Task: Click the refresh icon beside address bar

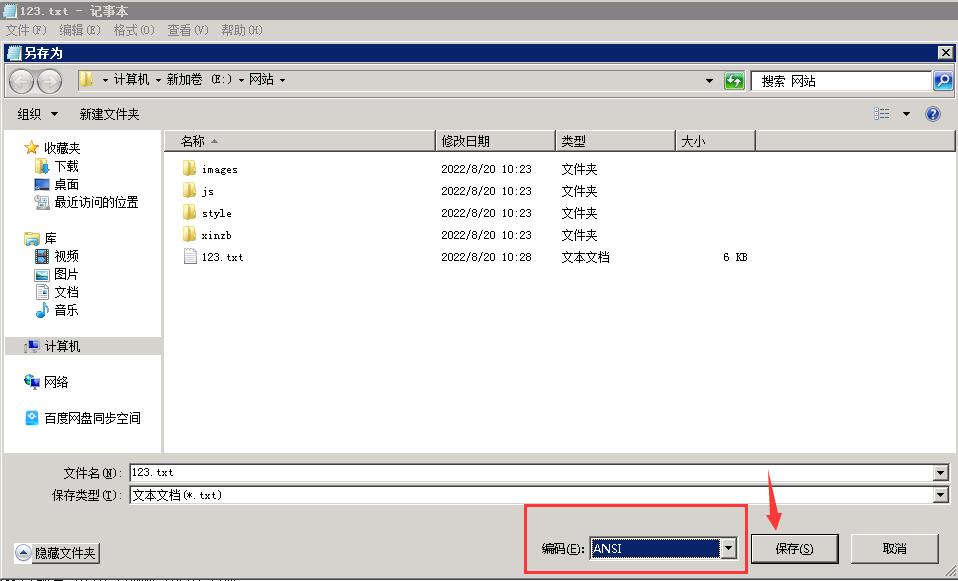Action: [734, 81]
